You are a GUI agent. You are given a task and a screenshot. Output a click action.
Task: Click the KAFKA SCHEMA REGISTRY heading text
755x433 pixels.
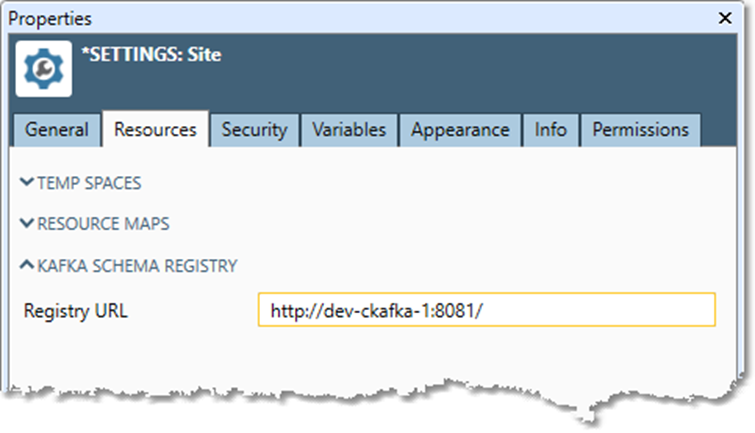point(137,266)
